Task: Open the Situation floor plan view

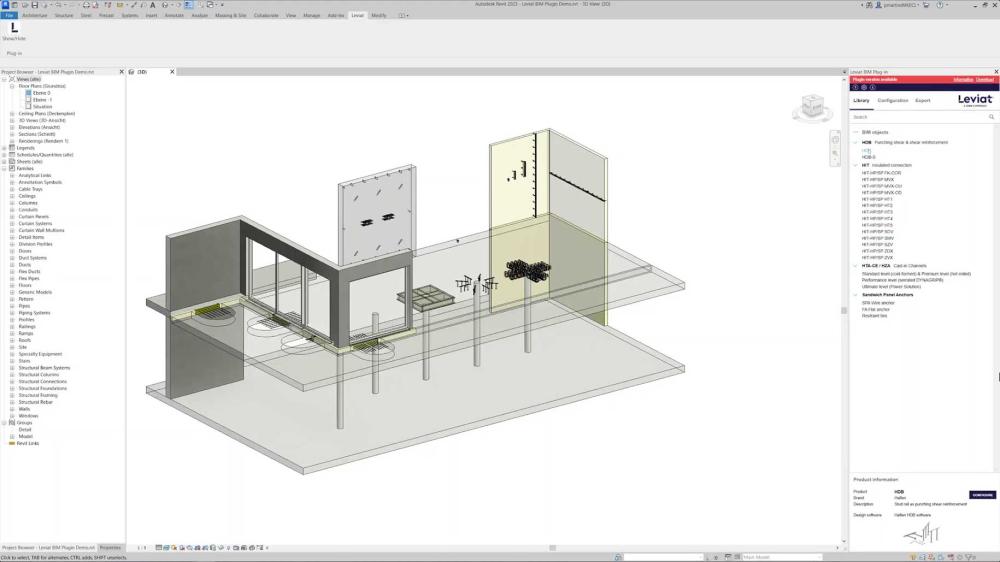Action: [42, 107]
